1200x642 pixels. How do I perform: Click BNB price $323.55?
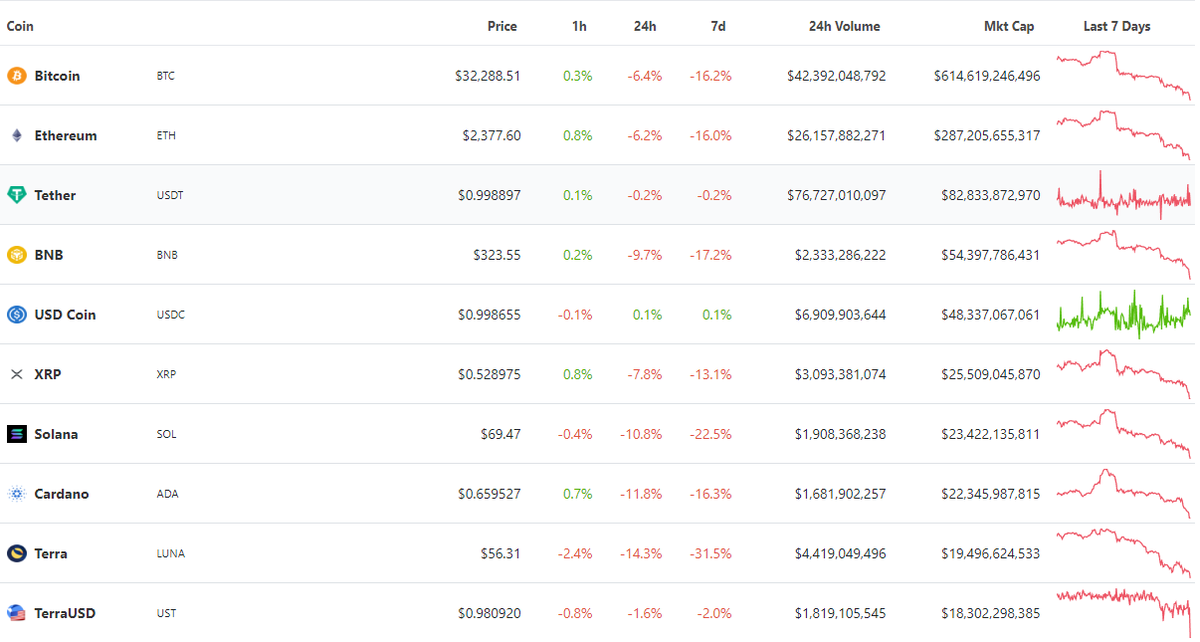coord(497,255)
